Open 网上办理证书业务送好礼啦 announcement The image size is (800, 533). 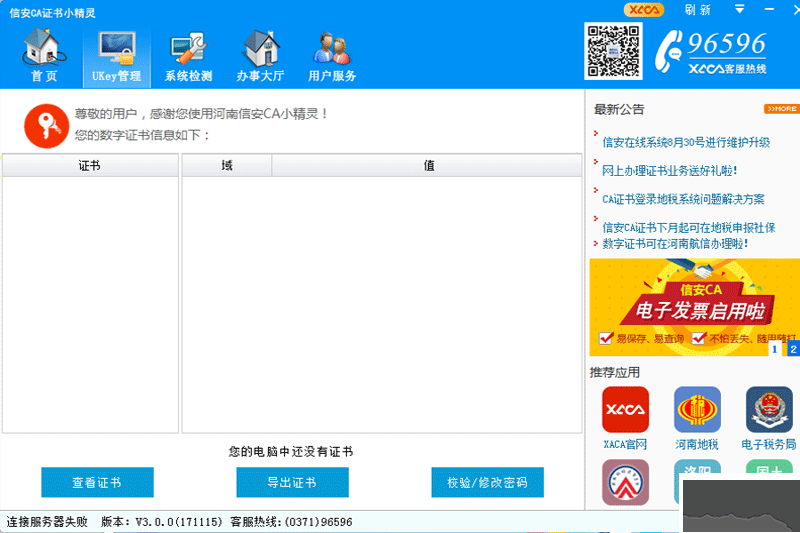tap(669, 171)
